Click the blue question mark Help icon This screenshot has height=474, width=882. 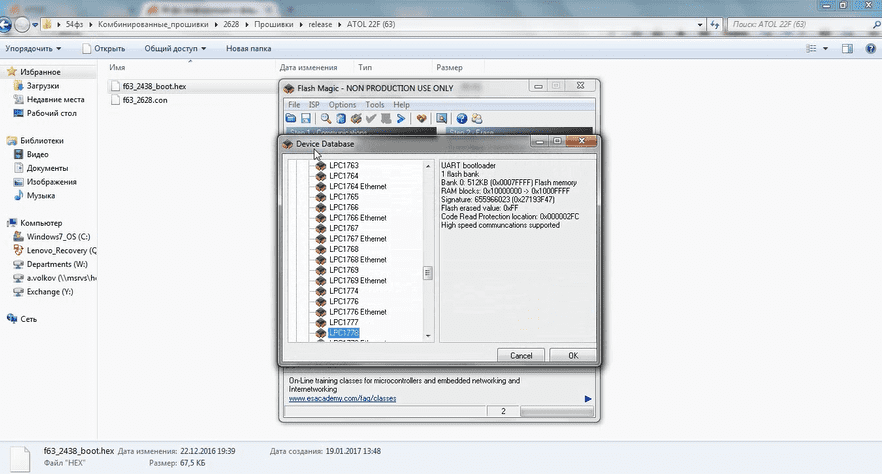[462, 118]
